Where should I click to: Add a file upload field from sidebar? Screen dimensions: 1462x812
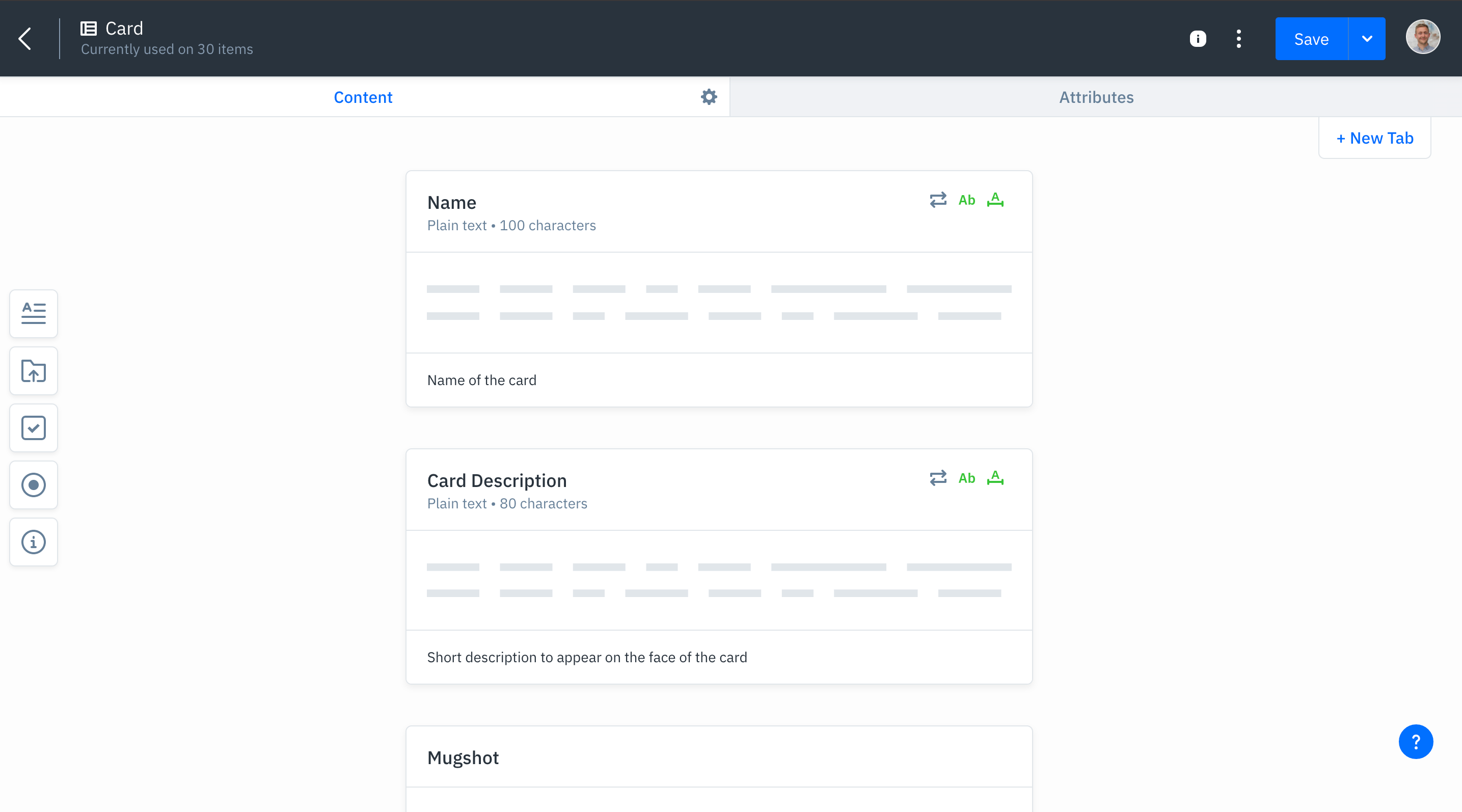click(34, 371)
